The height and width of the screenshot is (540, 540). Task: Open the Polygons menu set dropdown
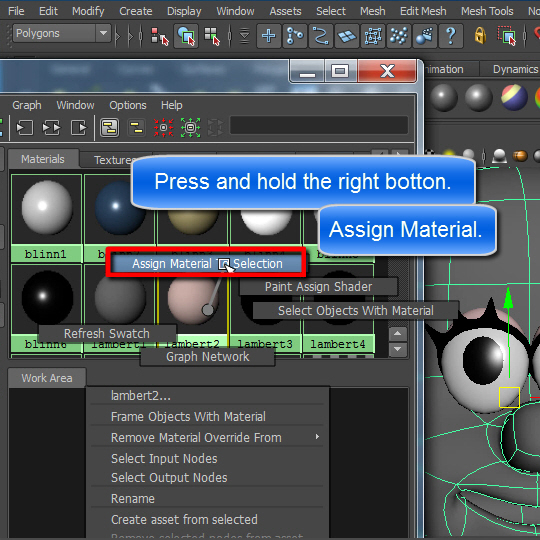62,33
